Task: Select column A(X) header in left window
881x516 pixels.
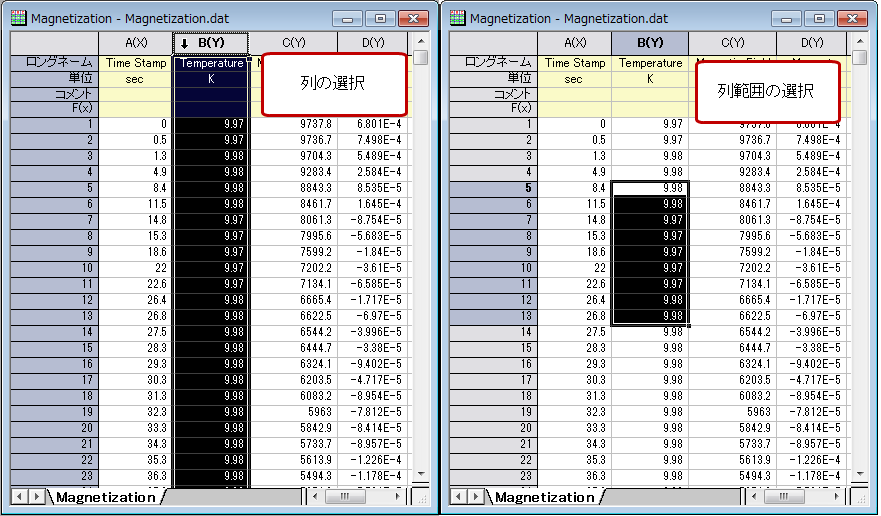Action: 135,43
